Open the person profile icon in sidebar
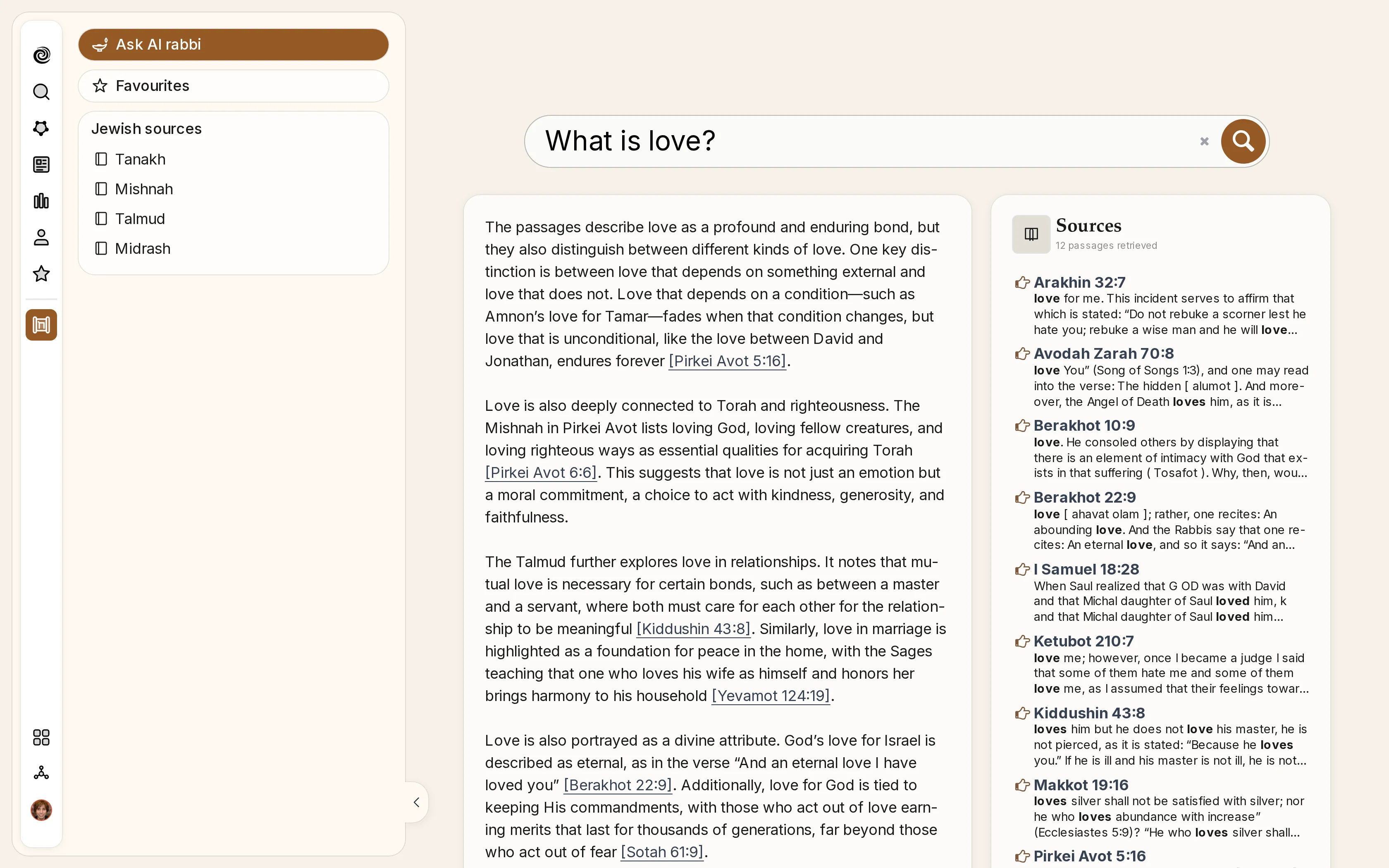1389x868 pixels. tap(41, 238)
